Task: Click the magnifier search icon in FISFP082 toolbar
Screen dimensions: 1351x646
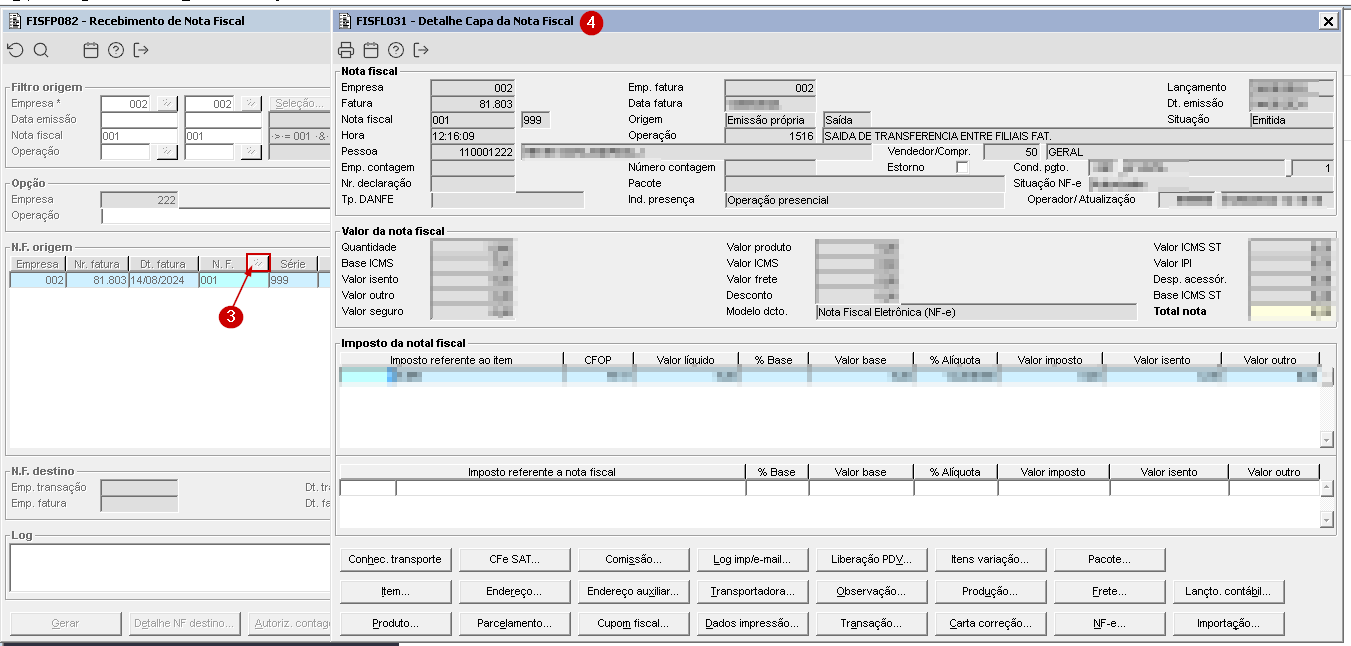Action: click(x=41, y=50)
